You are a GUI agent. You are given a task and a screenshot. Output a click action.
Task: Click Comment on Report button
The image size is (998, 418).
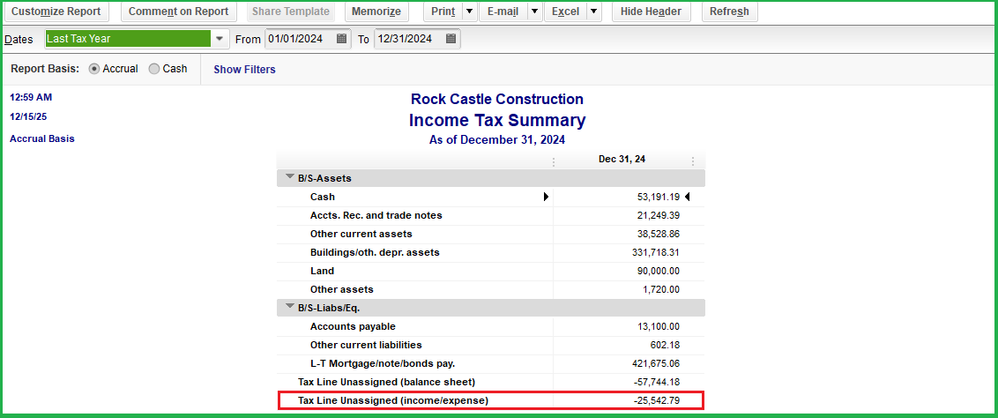tap(179, 11)
